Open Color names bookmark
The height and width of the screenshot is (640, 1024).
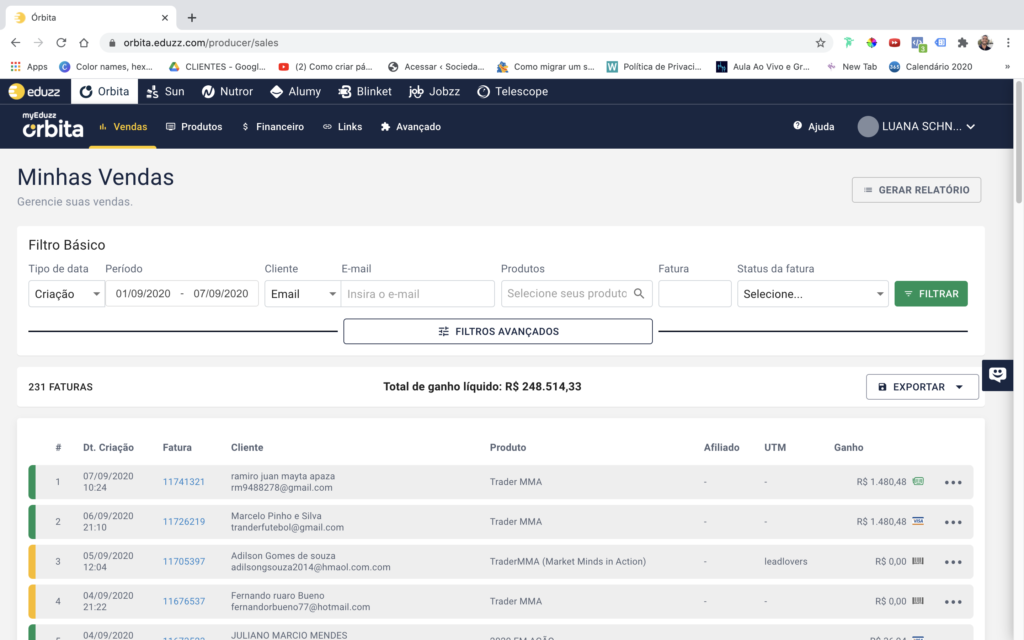[x=106, y=67]
